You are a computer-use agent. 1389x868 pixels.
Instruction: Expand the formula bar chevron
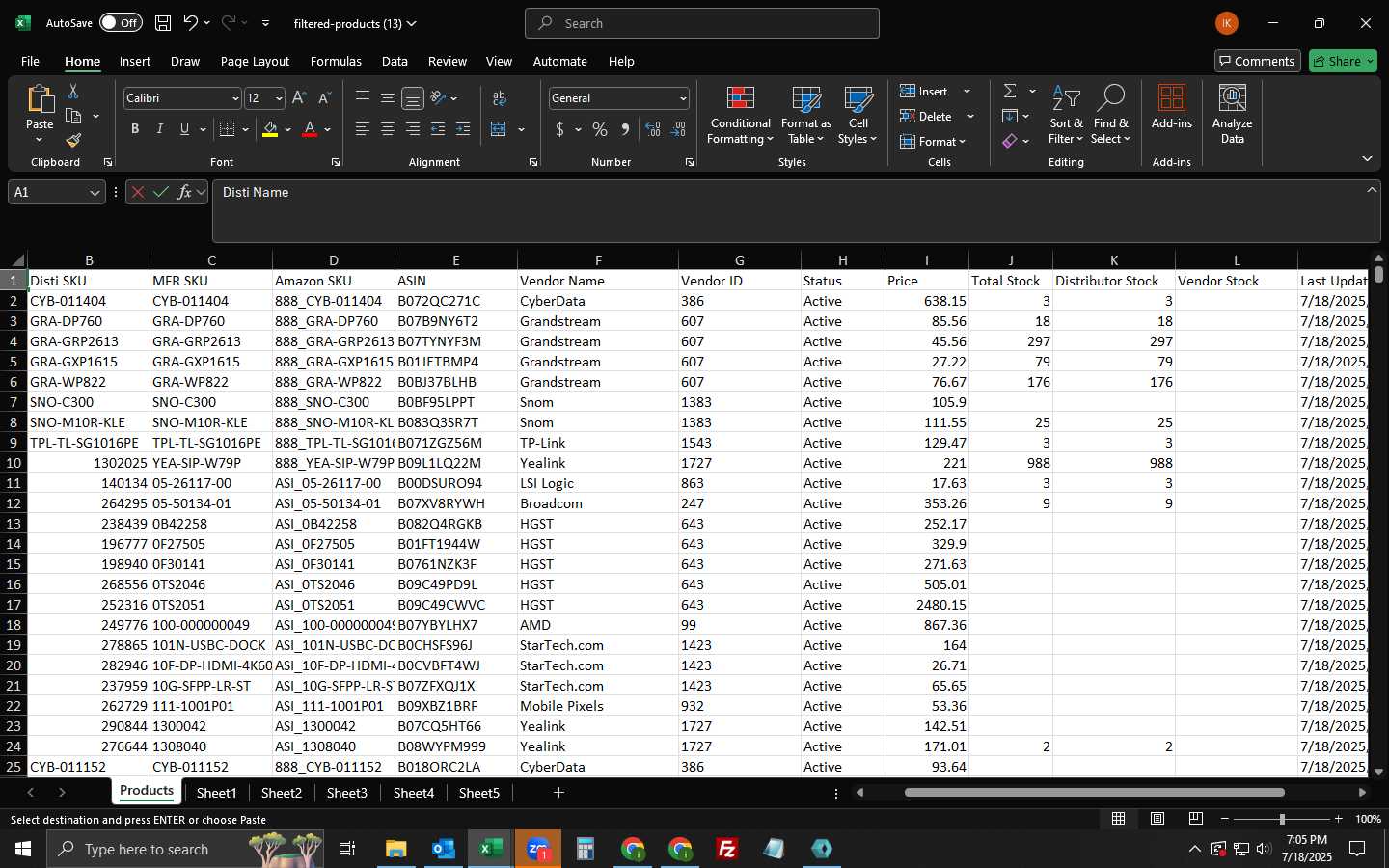click(1371, 190)
